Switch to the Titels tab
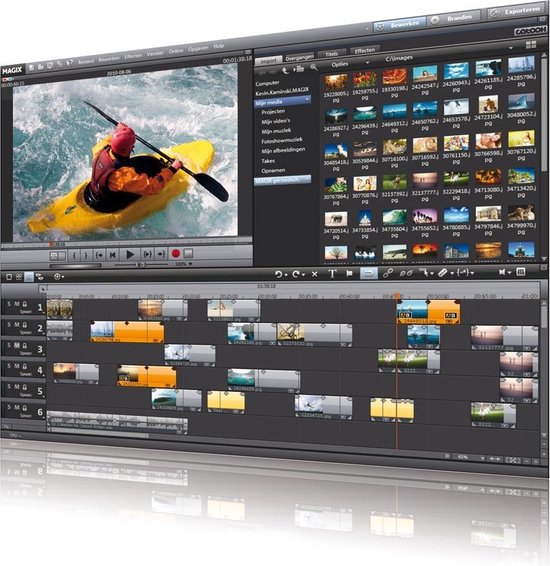Screen dimensions: 550x566 point(332,54)
